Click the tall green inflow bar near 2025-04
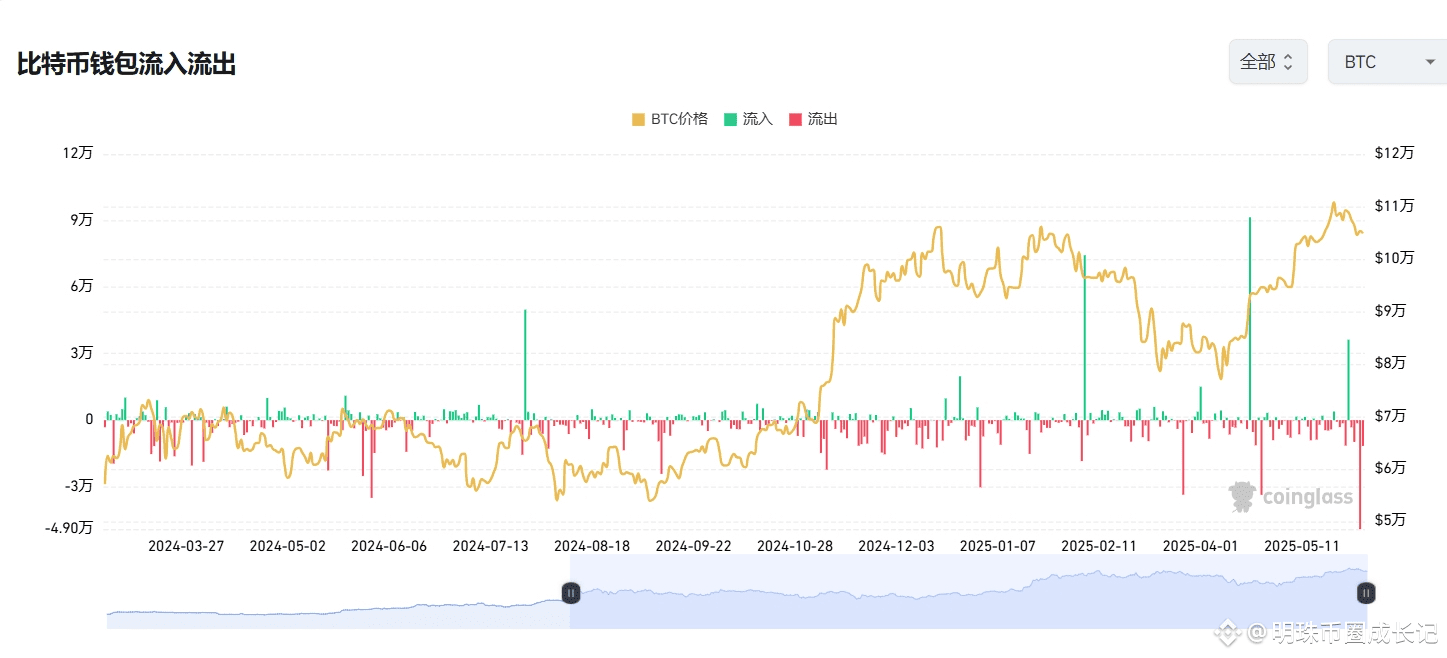 point(1250,318)
